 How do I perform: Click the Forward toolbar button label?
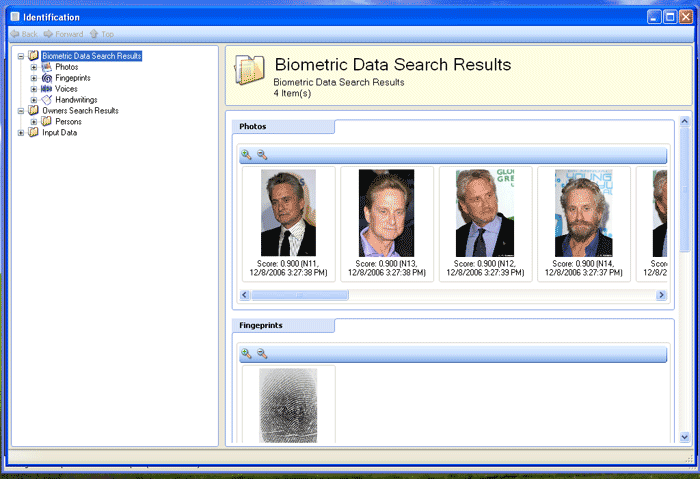pos(69,34)
